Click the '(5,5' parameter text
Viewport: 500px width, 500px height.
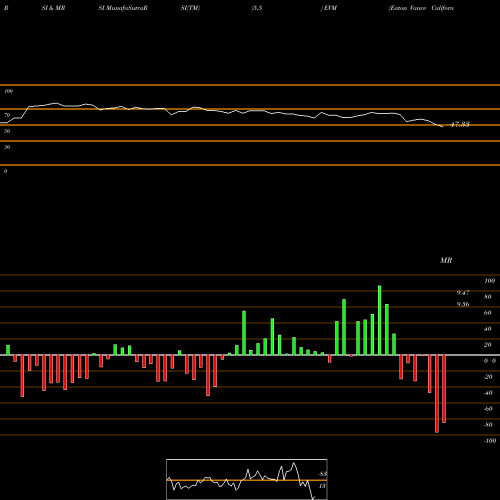pyautogui.click(x=257, y=8)
